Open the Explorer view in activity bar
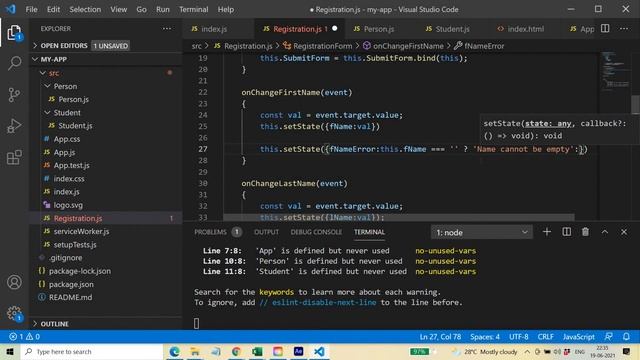The width and height of the screenshot is (640, 360). click(x=14, y=33)
